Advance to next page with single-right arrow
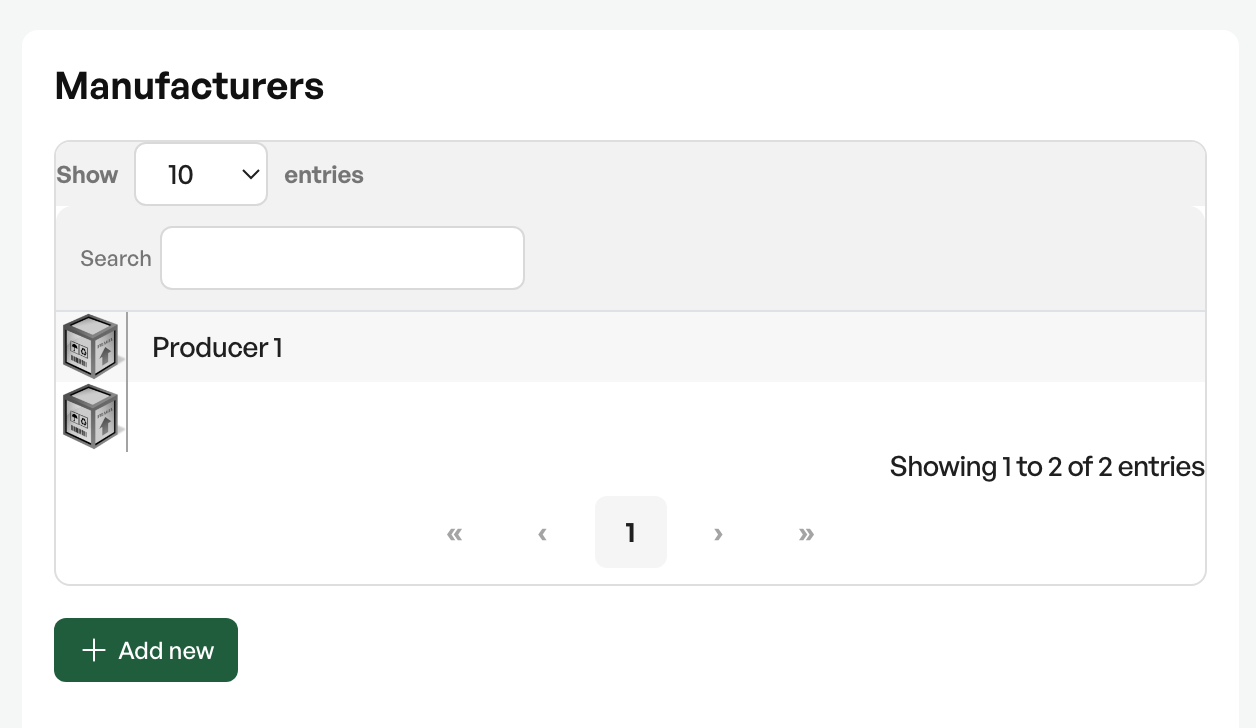This screenshot has width=1256, height=728. [x=718, y=533]
